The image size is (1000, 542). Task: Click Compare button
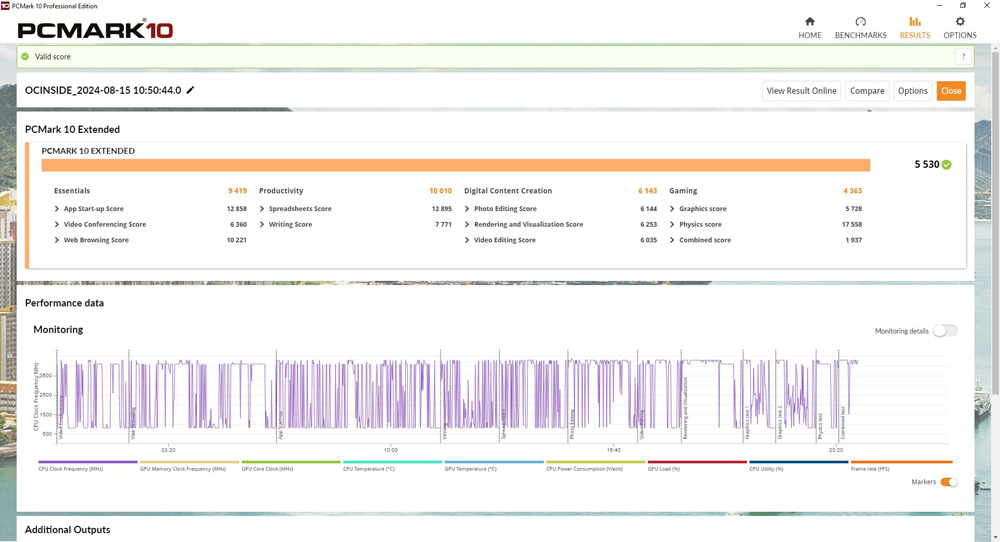(x=867, y=91)
